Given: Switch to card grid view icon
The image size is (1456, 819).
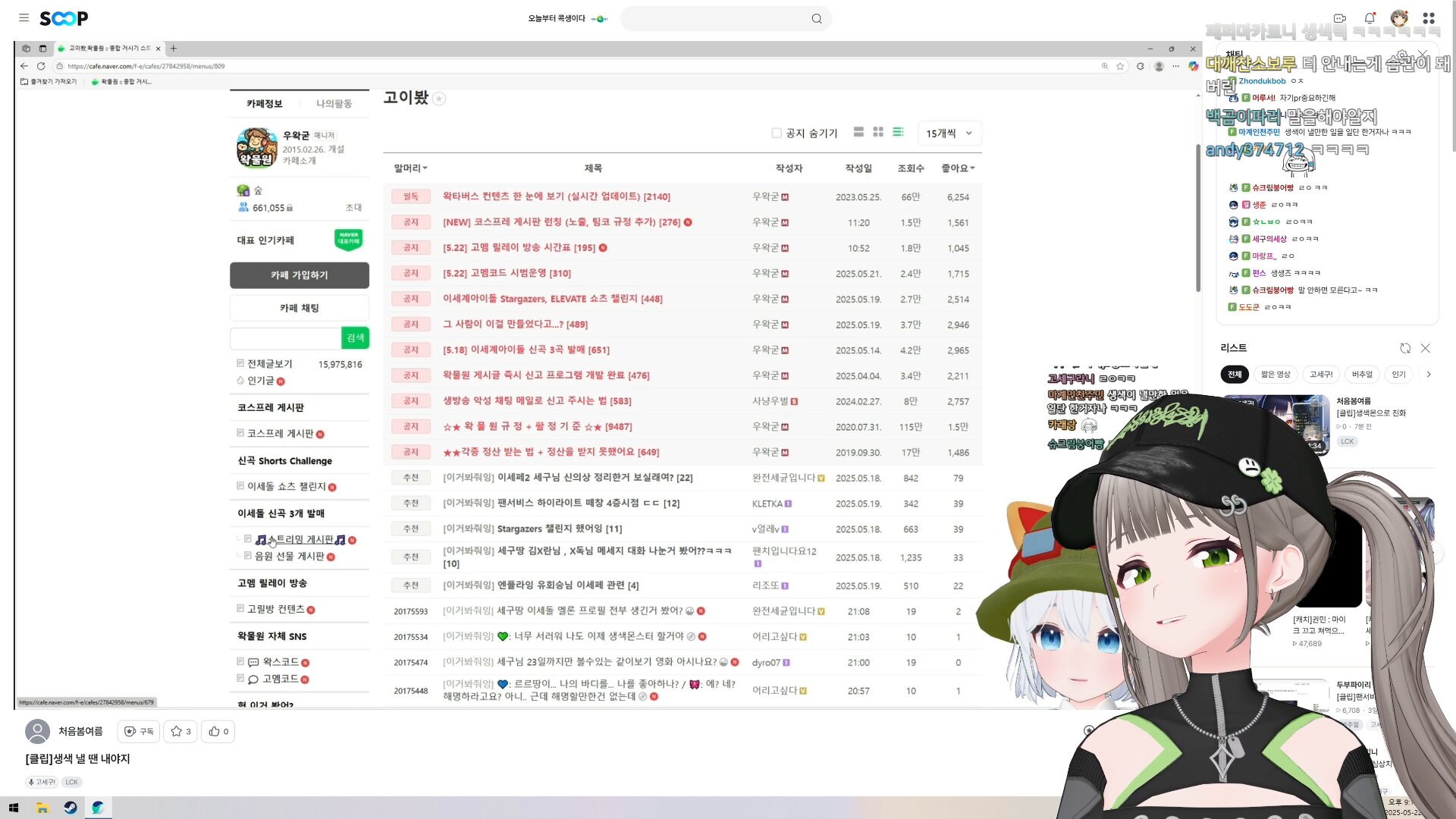Looking at the screenshot, I should (x=878, y=132).
